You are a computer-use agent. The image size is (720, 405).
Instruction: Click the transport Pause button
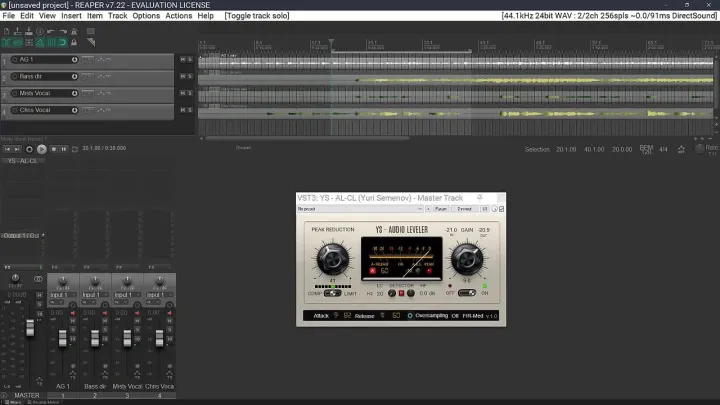(x=64, y=149)
